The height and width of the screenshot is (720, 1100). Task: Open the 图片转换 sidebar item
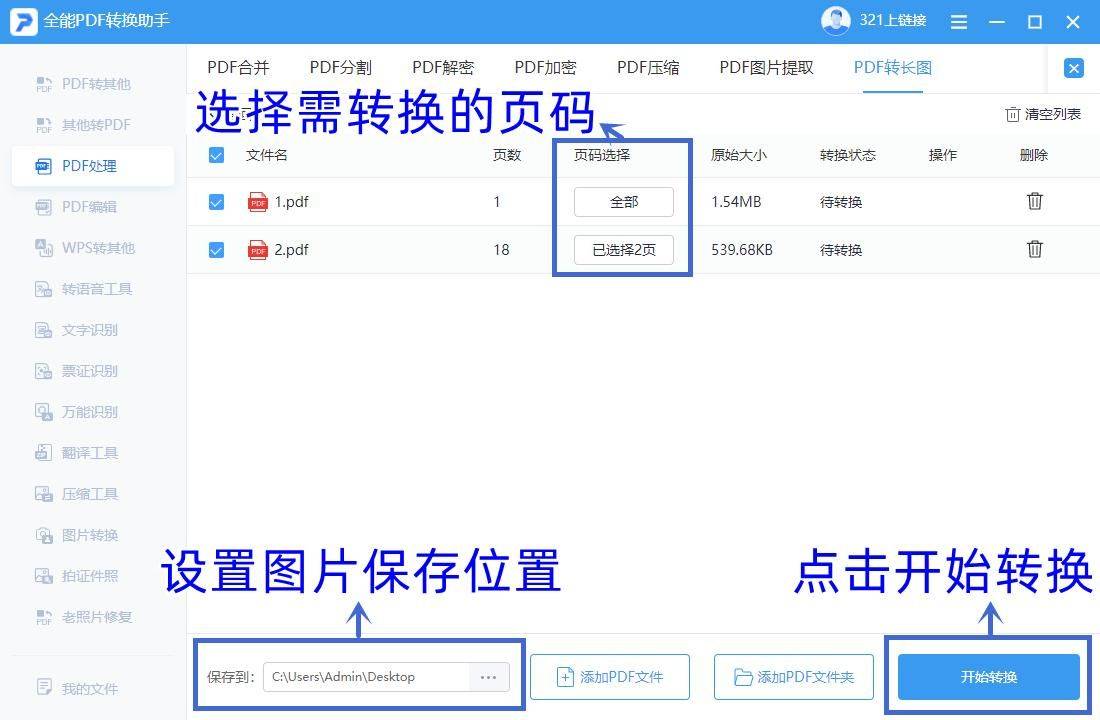76,535
